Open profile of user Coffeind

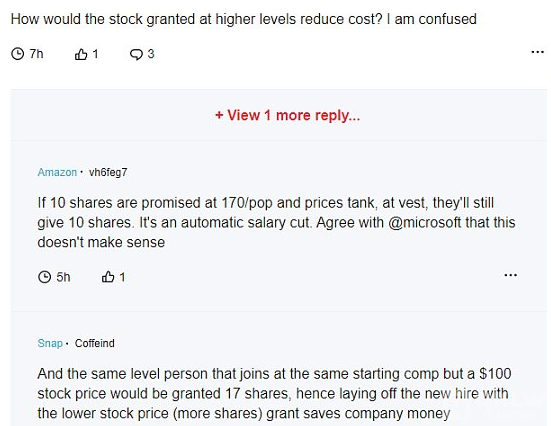pos(95,343)
